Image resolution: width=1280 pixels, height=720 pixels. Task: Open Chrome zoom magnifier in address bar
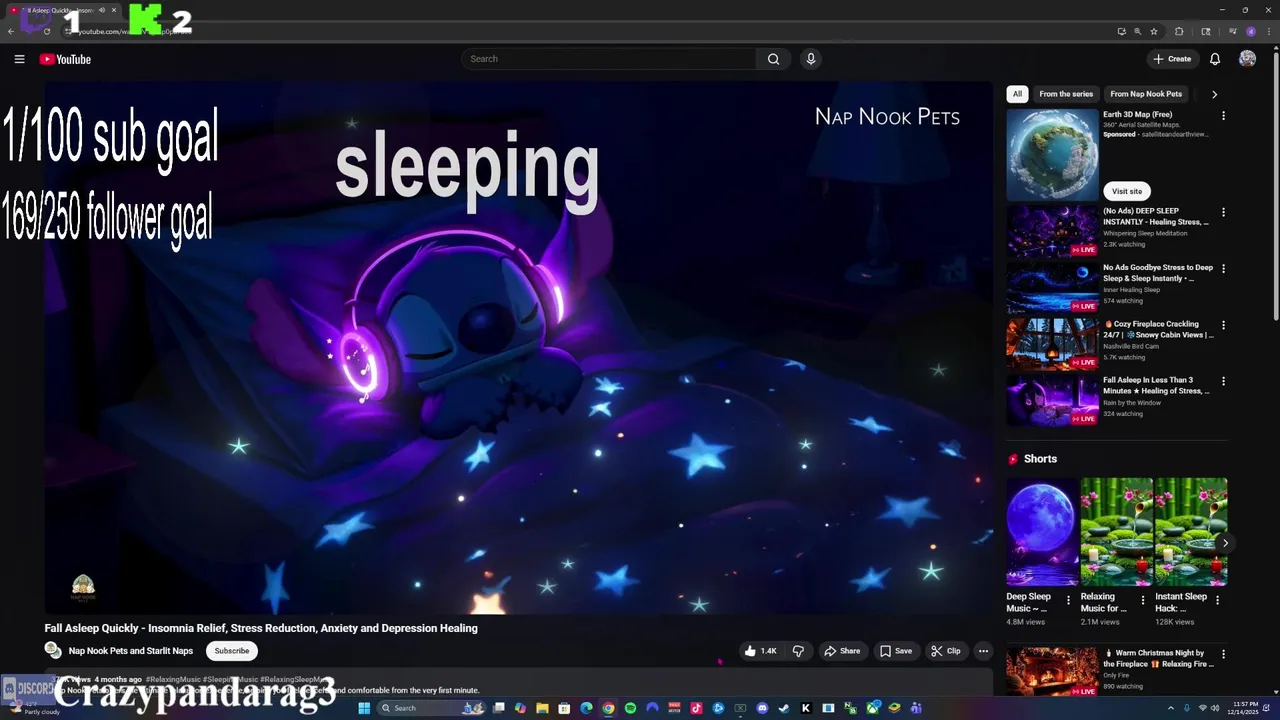coord(1137,31)
